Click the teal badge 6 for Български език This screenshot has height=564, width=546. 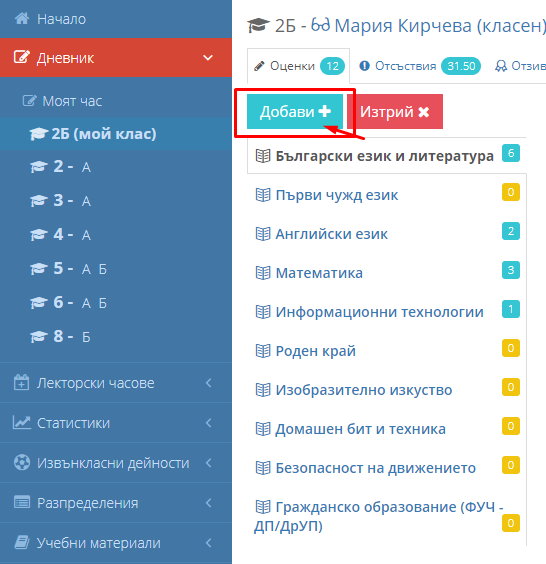(511, 153)
